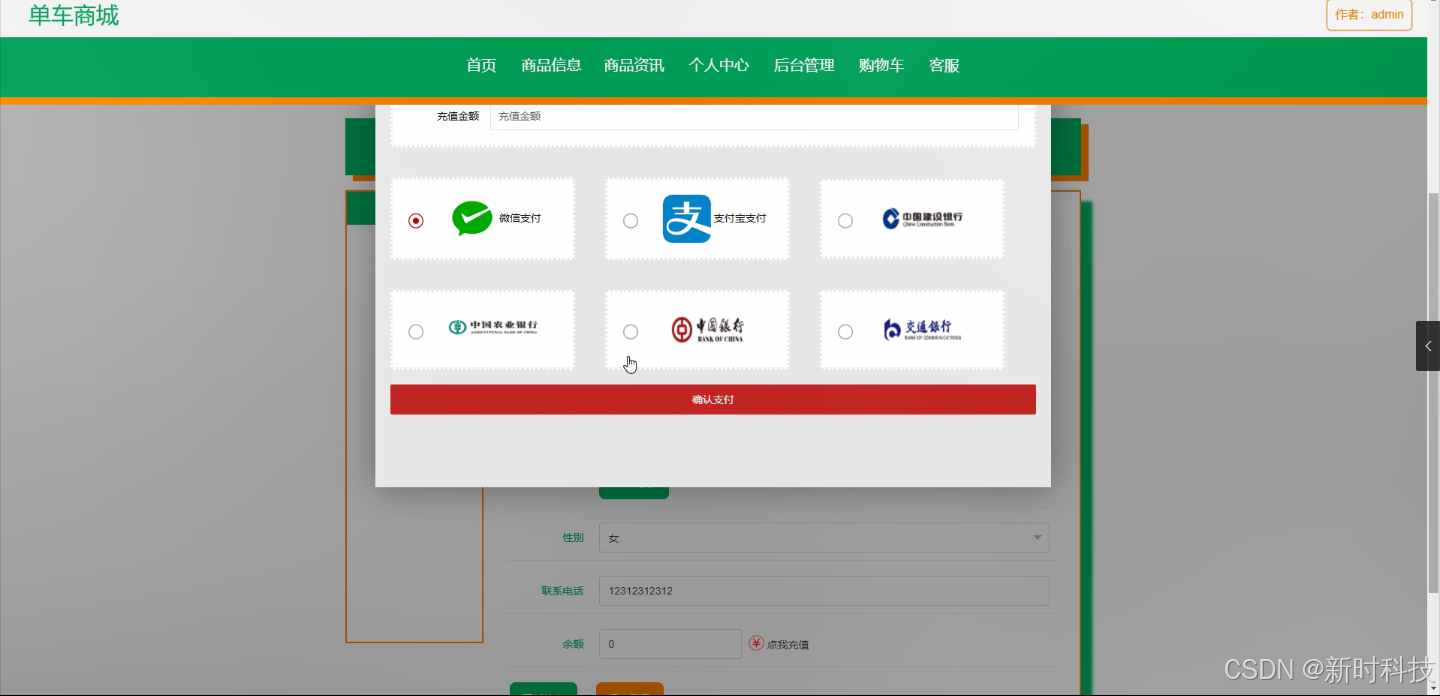
Task: Click the WeChat Pay green logo
Action: (x=472, y=218)
